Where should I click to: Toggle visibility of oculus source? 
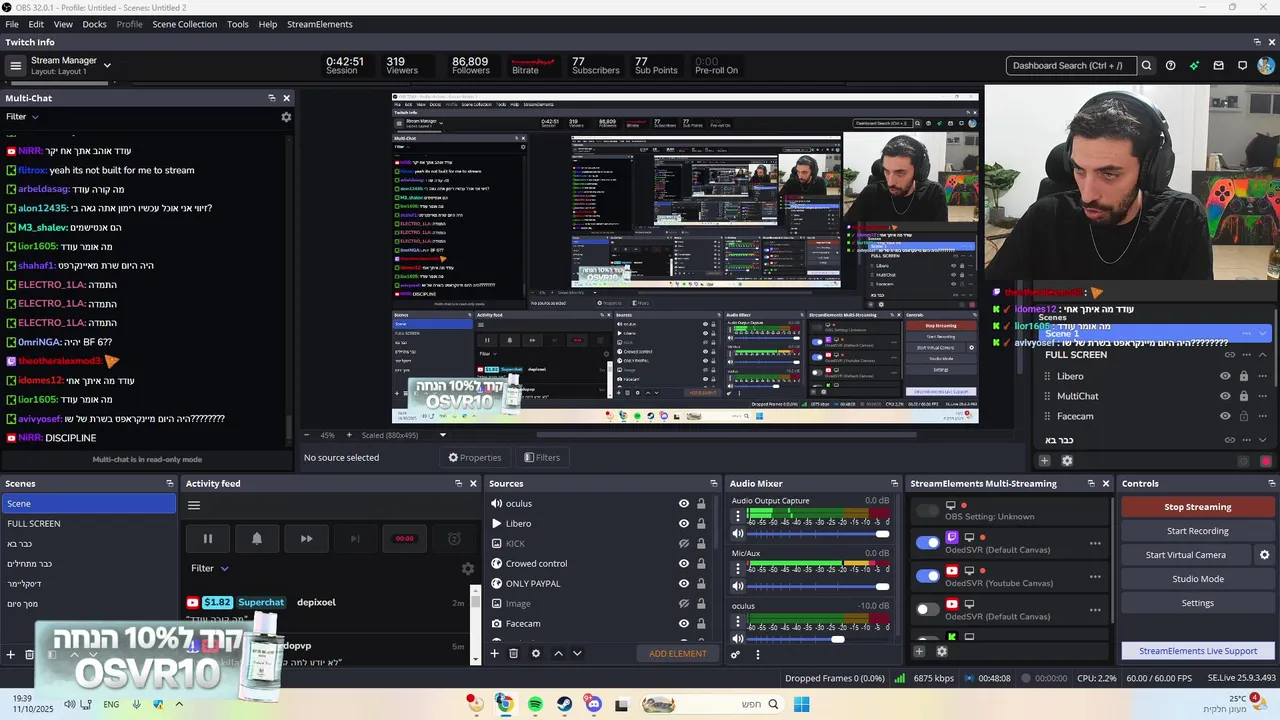tap(684, 504)
